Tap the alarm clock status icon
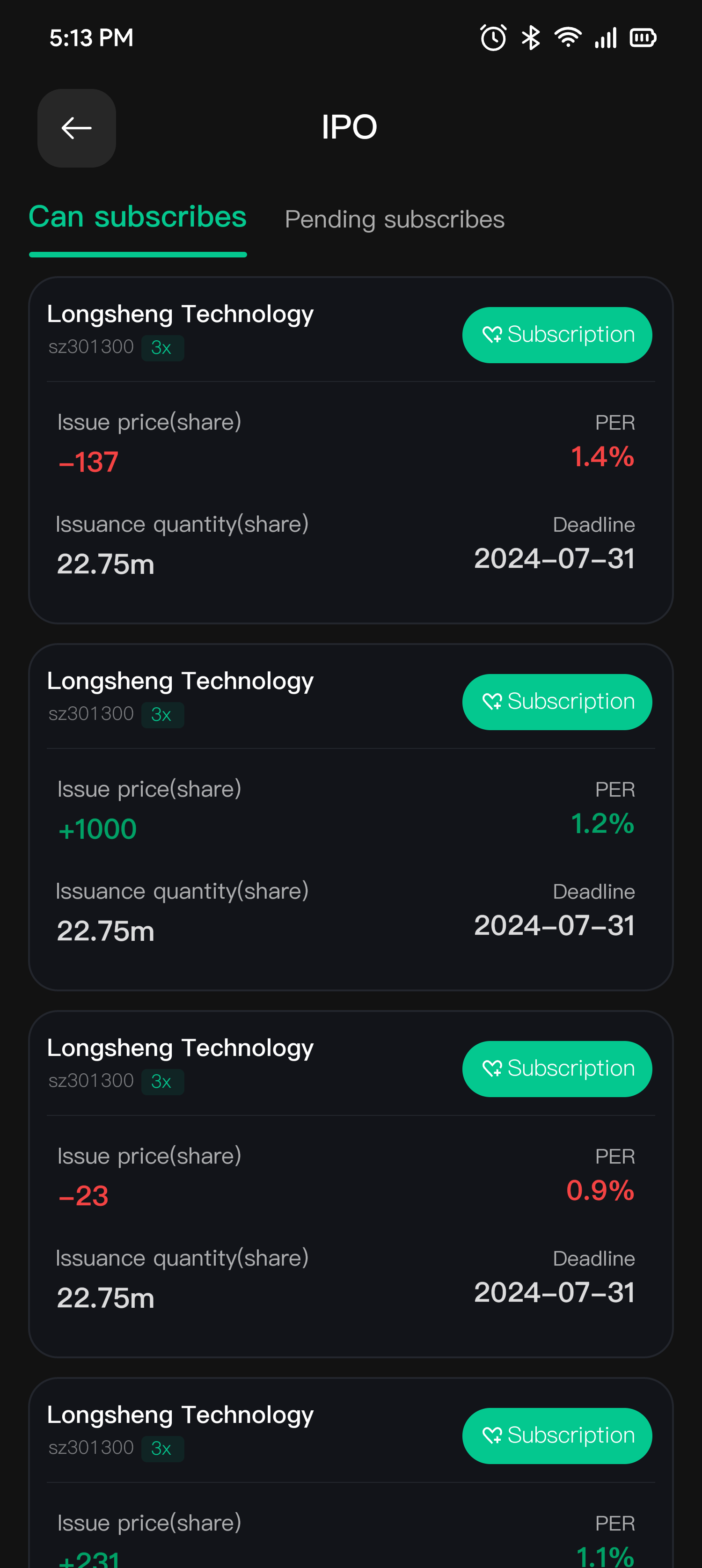The image size is (702, 1568). [492, 38]
